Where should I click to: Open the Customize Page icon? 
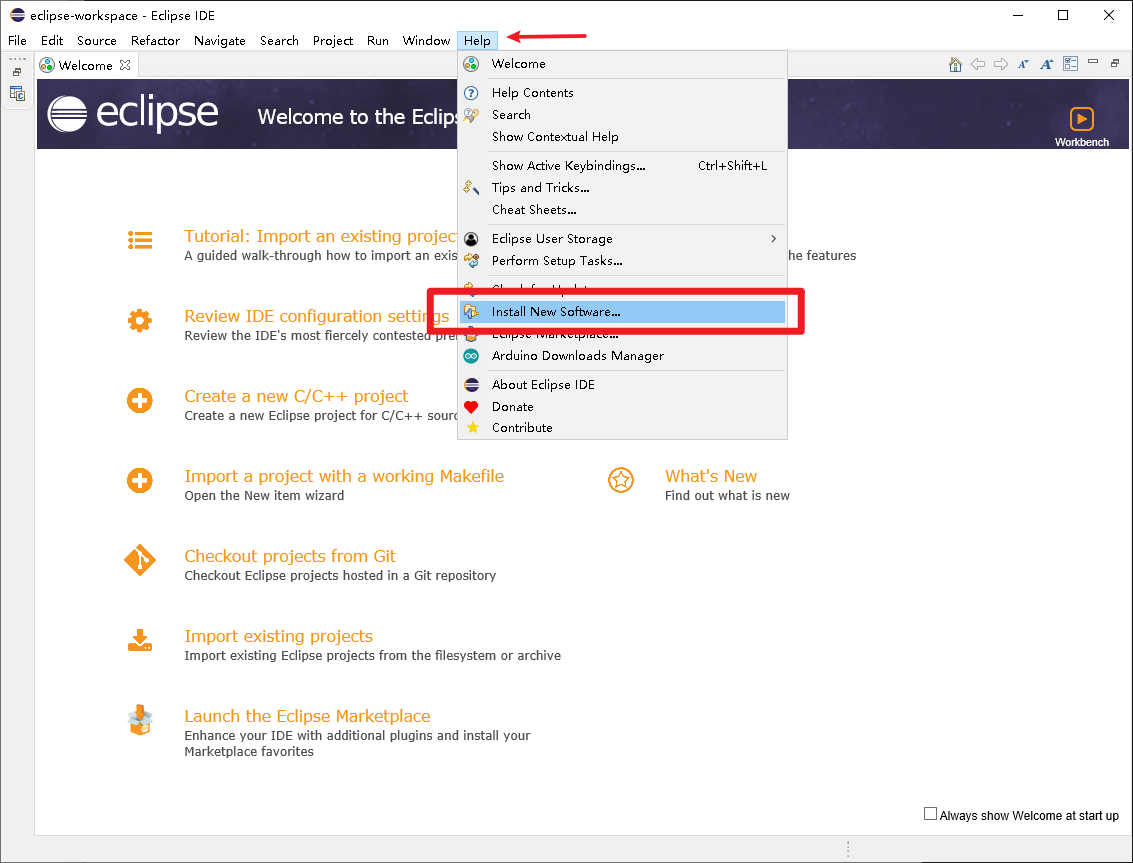(x=1070, y=63)
